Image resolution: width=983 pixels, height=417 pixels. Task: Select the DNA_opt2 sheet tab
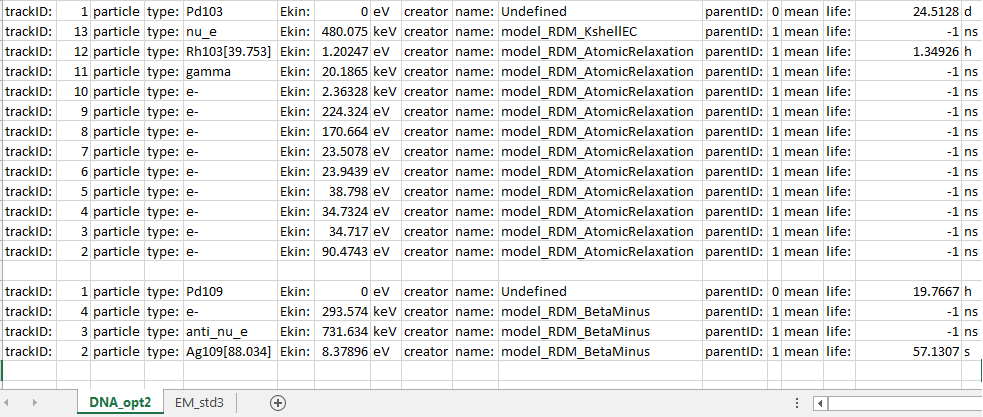(x=120, y=403)
